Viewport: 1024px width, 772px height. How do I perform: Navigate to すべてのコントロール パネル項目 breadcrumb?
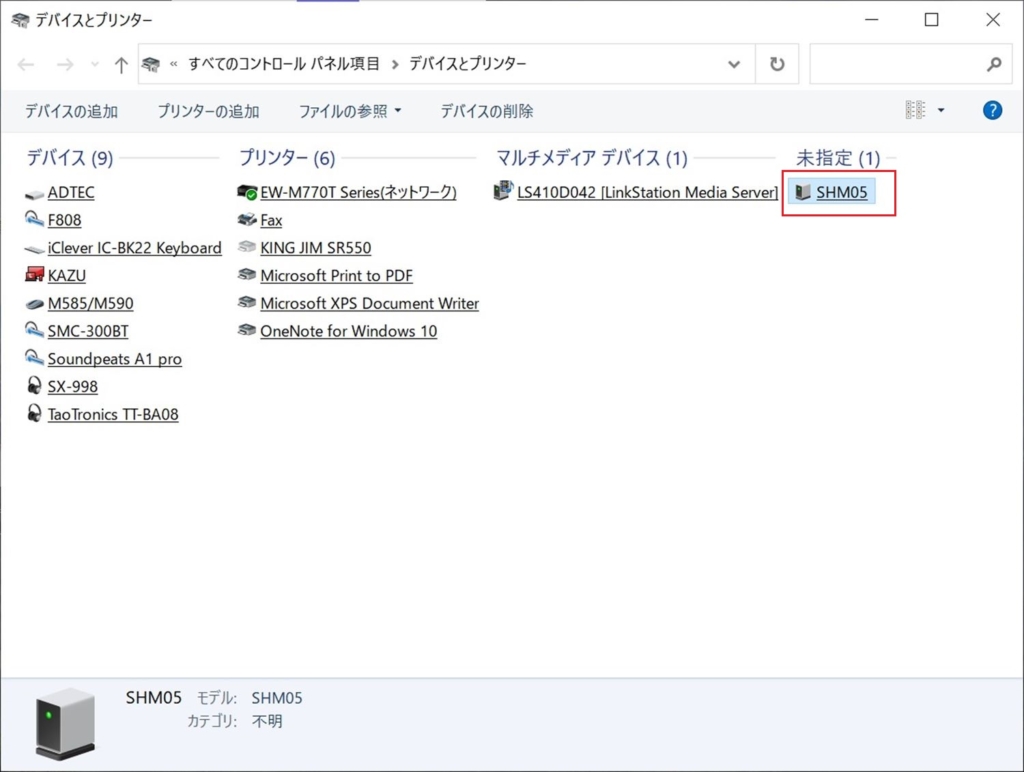pyautogui.click(x=284, y=64)
